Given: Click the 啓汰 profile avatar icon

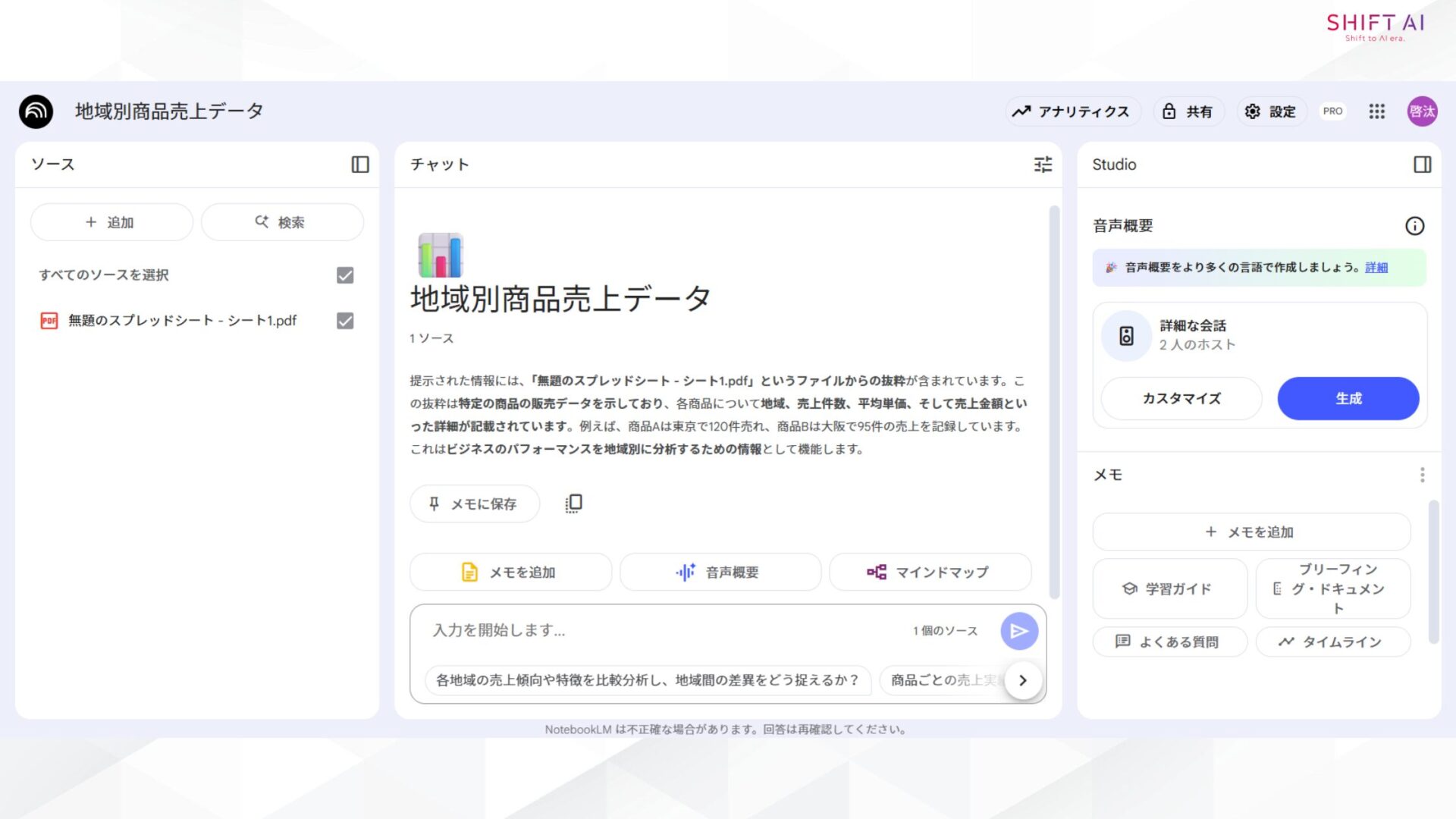Looking at the screenshot, I should pyautogui.click(x=1423, y=111).
